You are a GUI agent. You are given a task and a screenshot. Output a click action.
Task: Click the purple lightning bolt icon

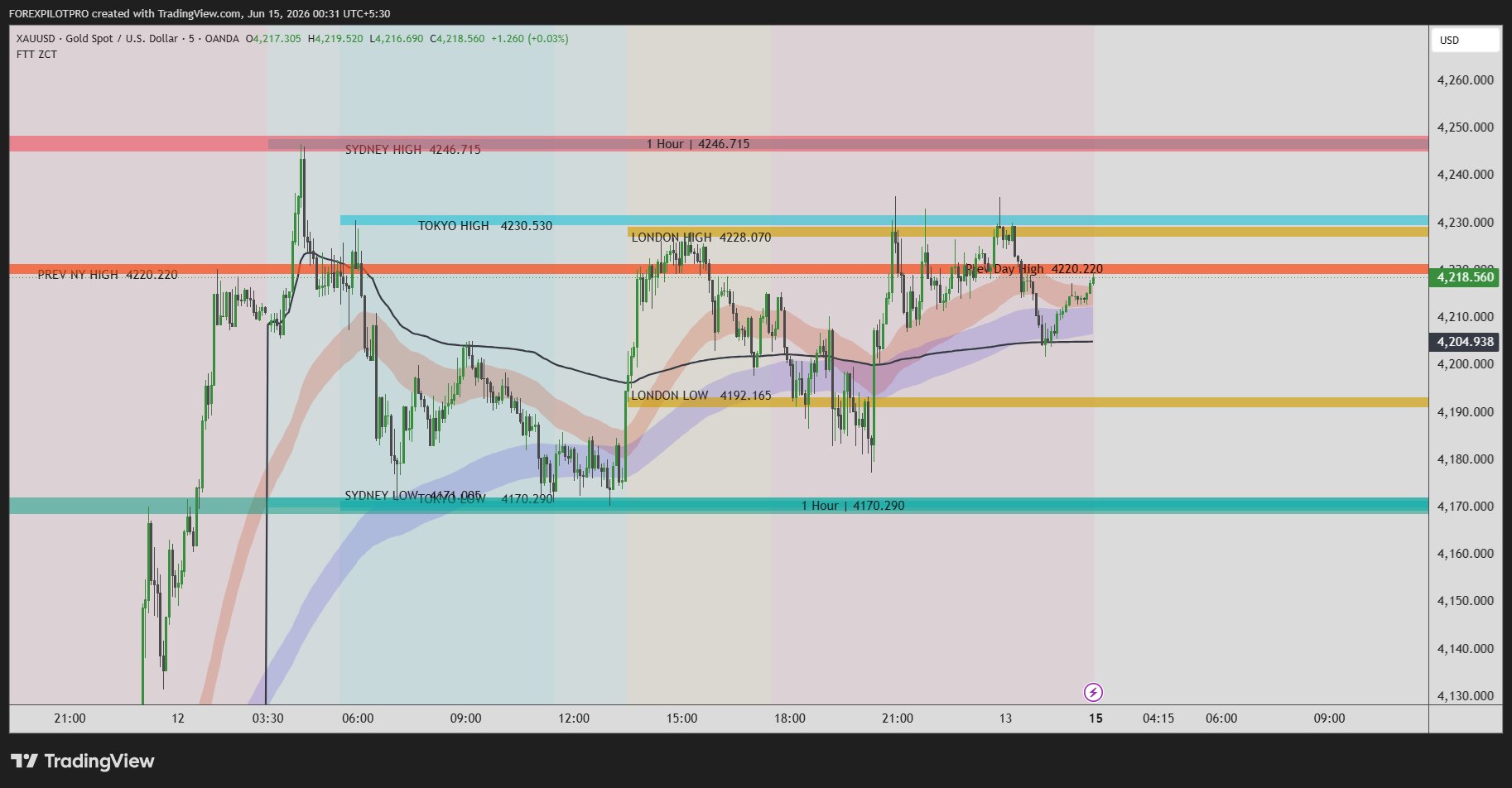(x=1093, y=692)
